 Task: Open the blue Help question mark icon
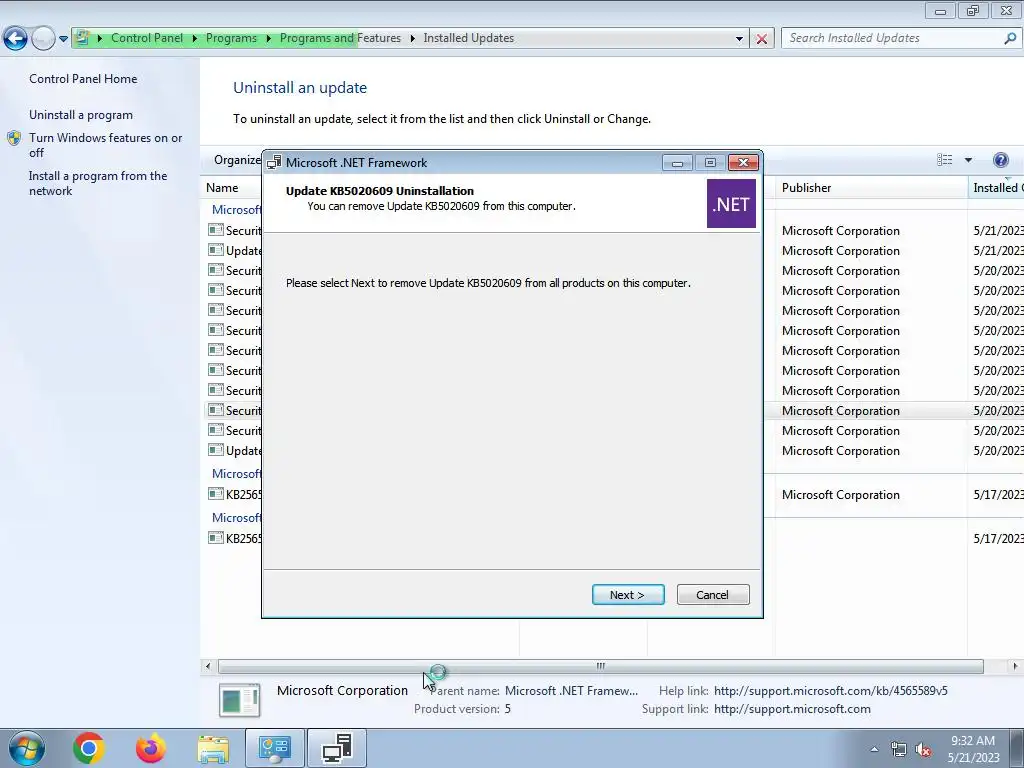[x=1000, y=160]
